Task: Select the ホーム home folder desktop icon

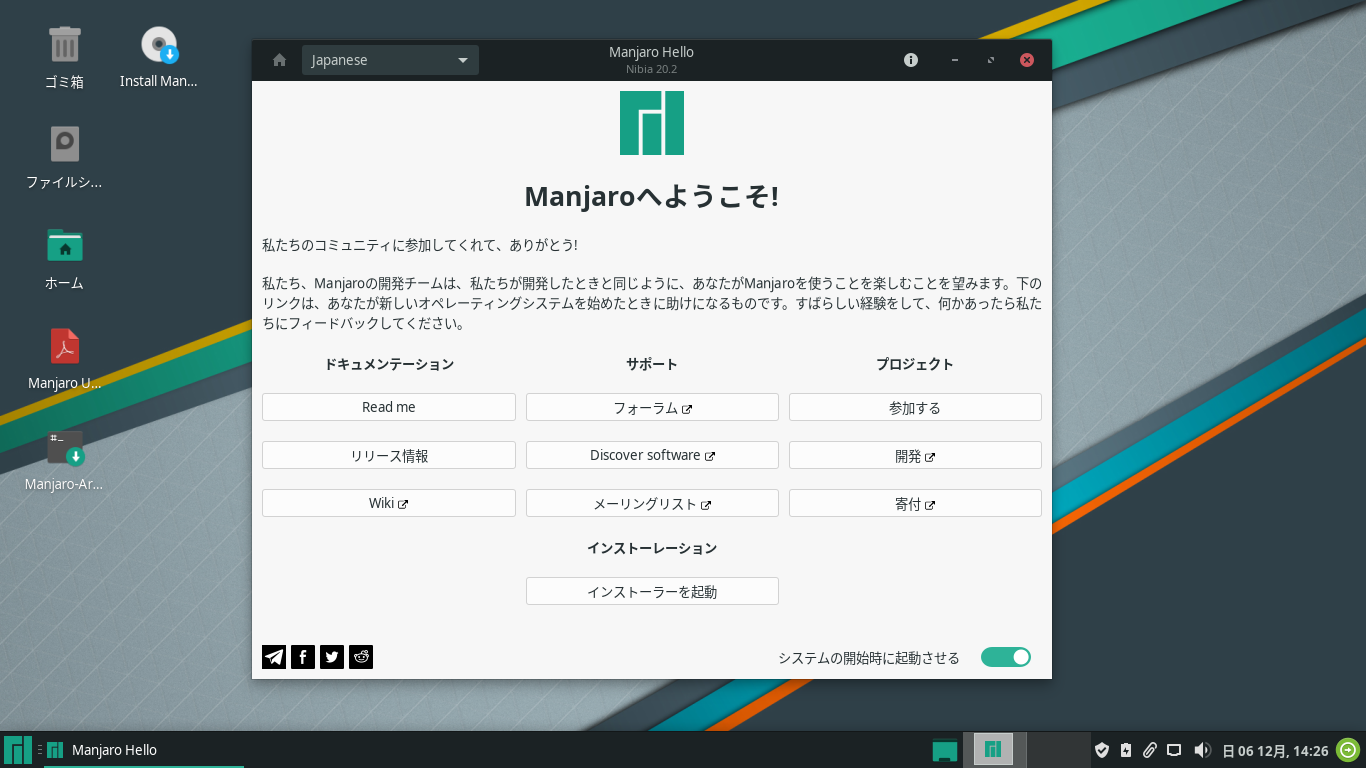Action: (x=64, y=257)
